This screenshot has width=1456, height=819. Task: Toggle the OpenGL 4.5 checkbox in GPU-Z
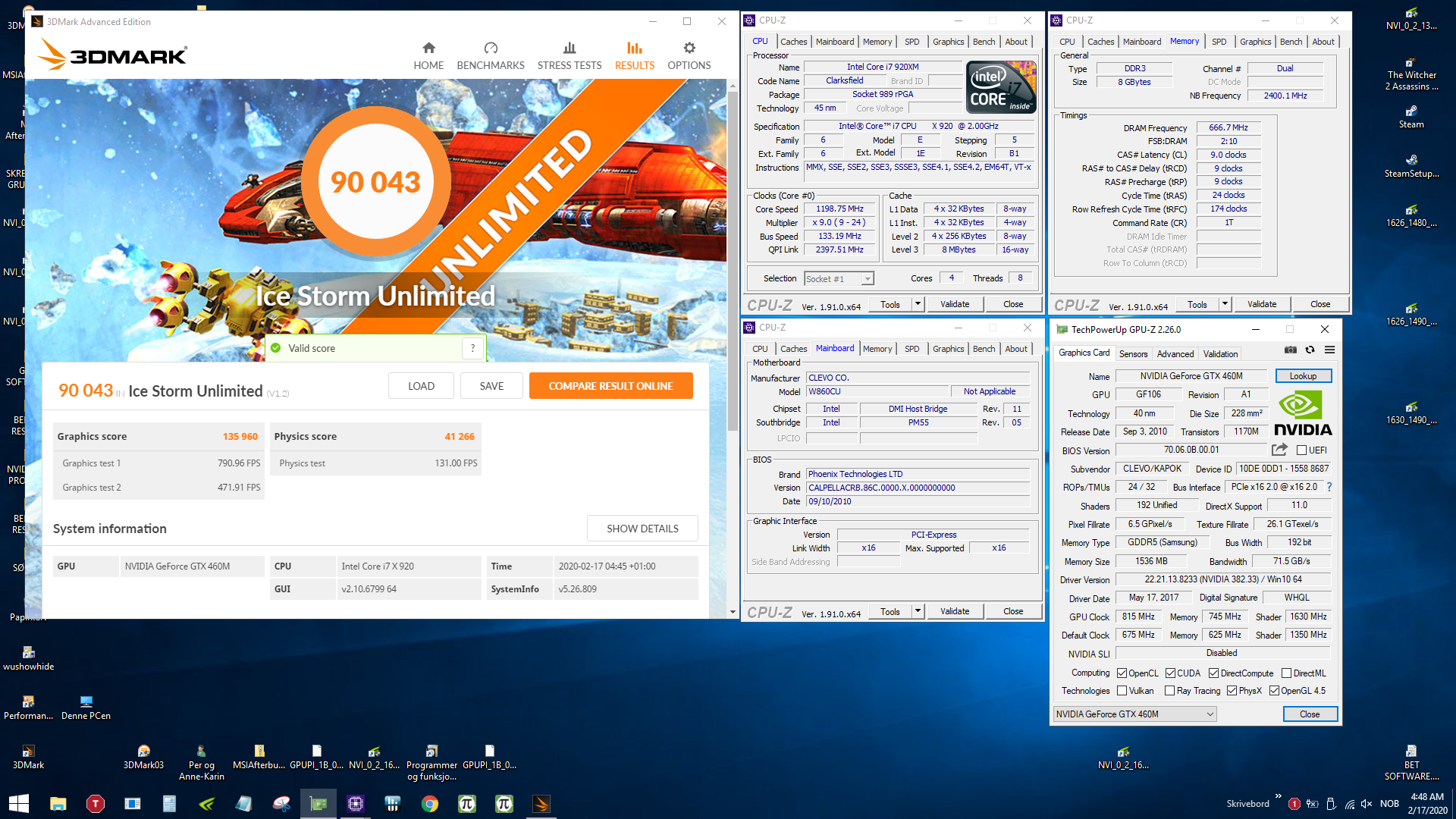[1275, 691]
